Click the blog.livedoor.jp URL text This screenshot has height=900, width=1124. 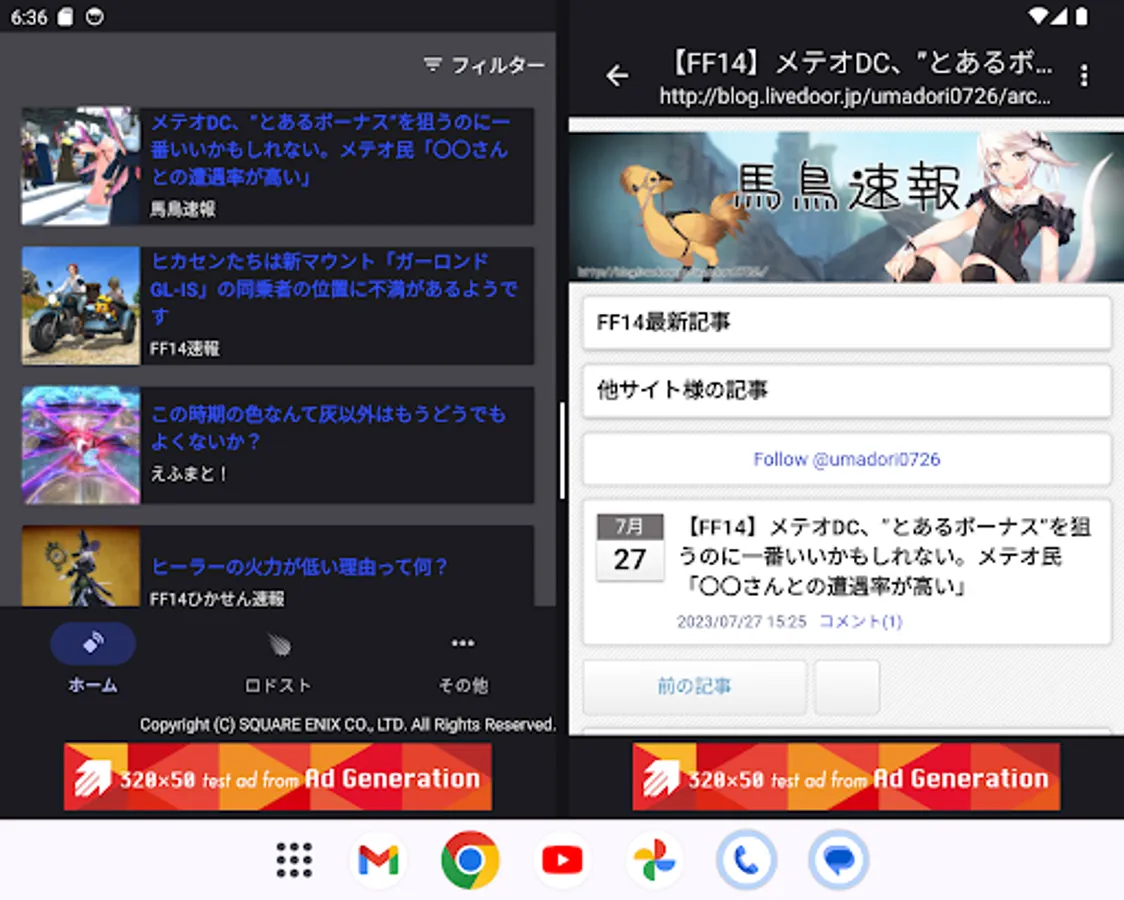(x=855, y=96)
